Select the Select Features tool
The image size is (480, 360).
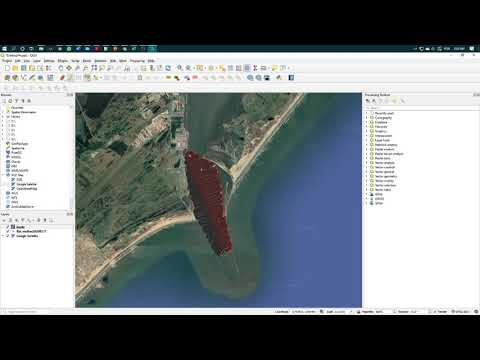[200, 68]
